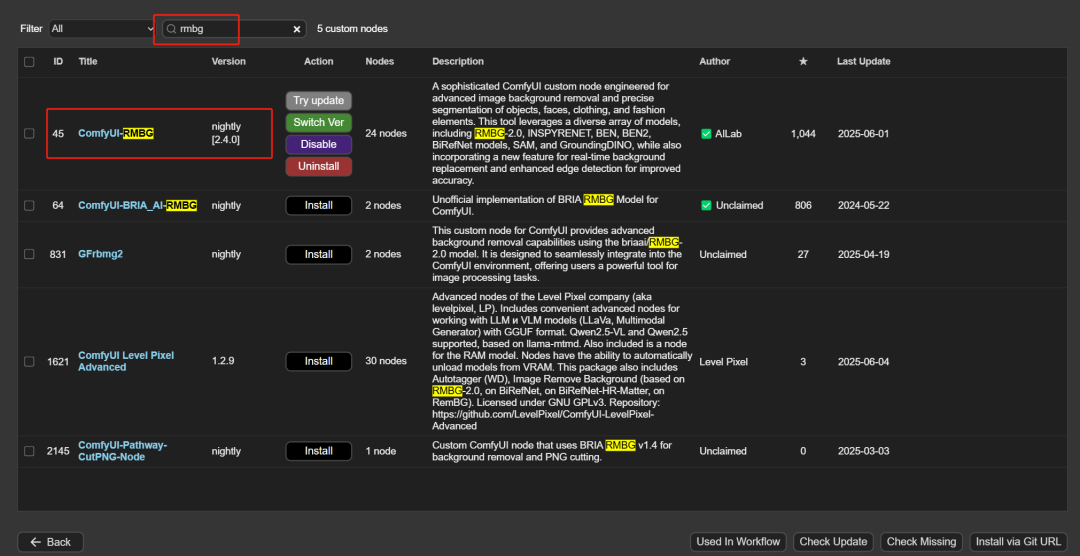This screenshot has height=556, width=1080.
Task: Sort by the Last Update column header
Action: pos(864,61)
